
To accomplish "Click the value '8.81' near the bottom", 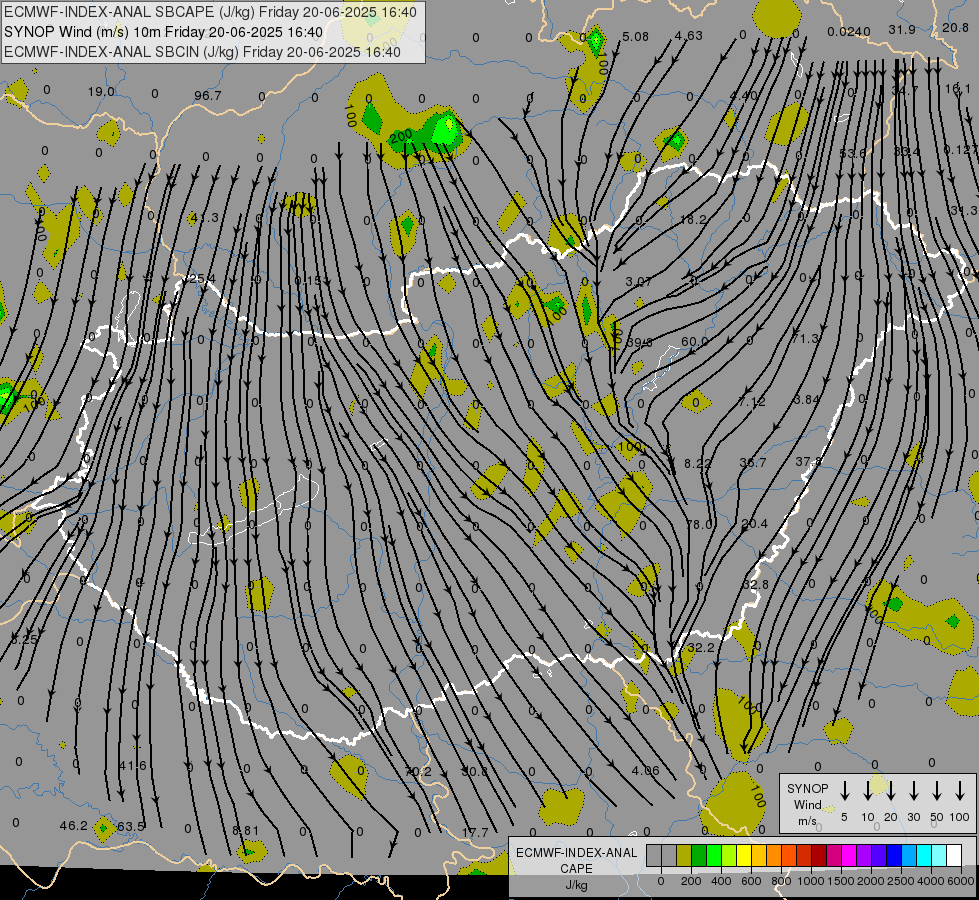I will tap(245, 831).
